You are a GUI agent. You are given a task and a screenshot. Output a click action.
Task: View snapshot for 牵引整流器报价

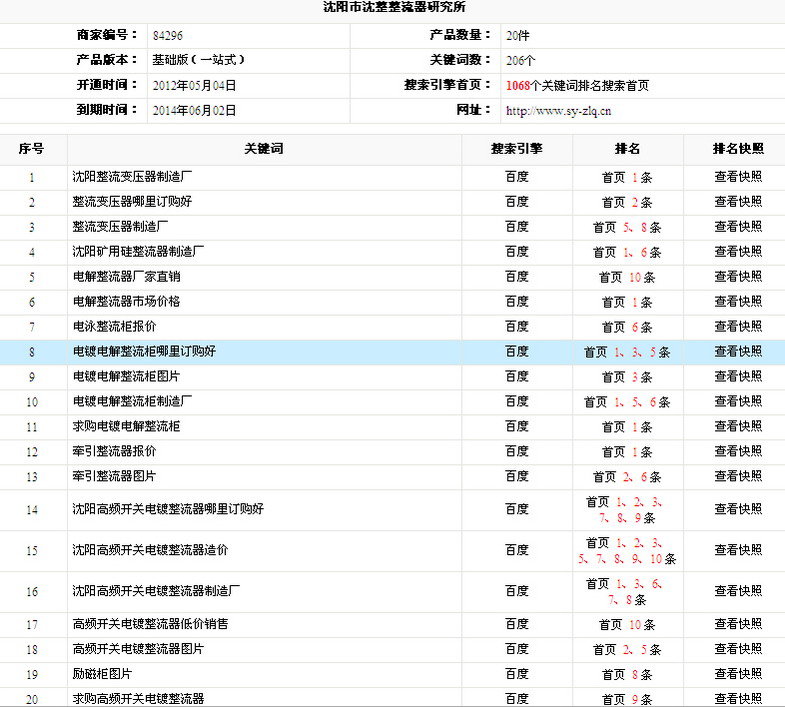(x=738, y=452)
